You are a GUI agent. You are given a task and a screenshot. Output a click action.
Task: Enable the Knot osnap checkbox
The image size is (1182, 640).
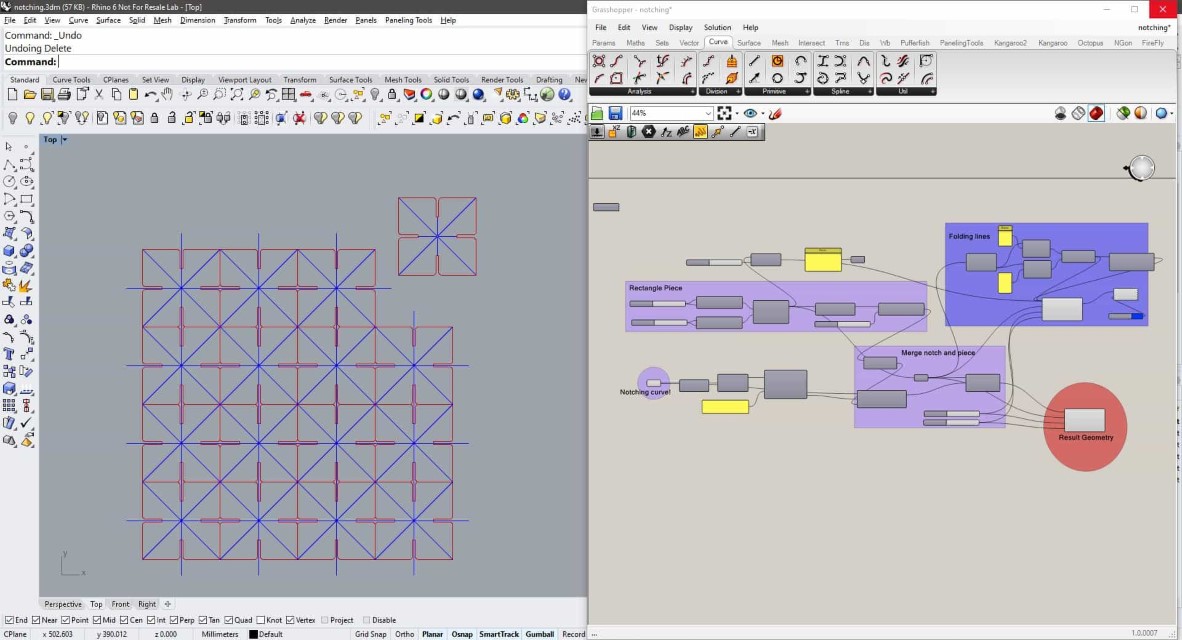click(x=260, y=620)
